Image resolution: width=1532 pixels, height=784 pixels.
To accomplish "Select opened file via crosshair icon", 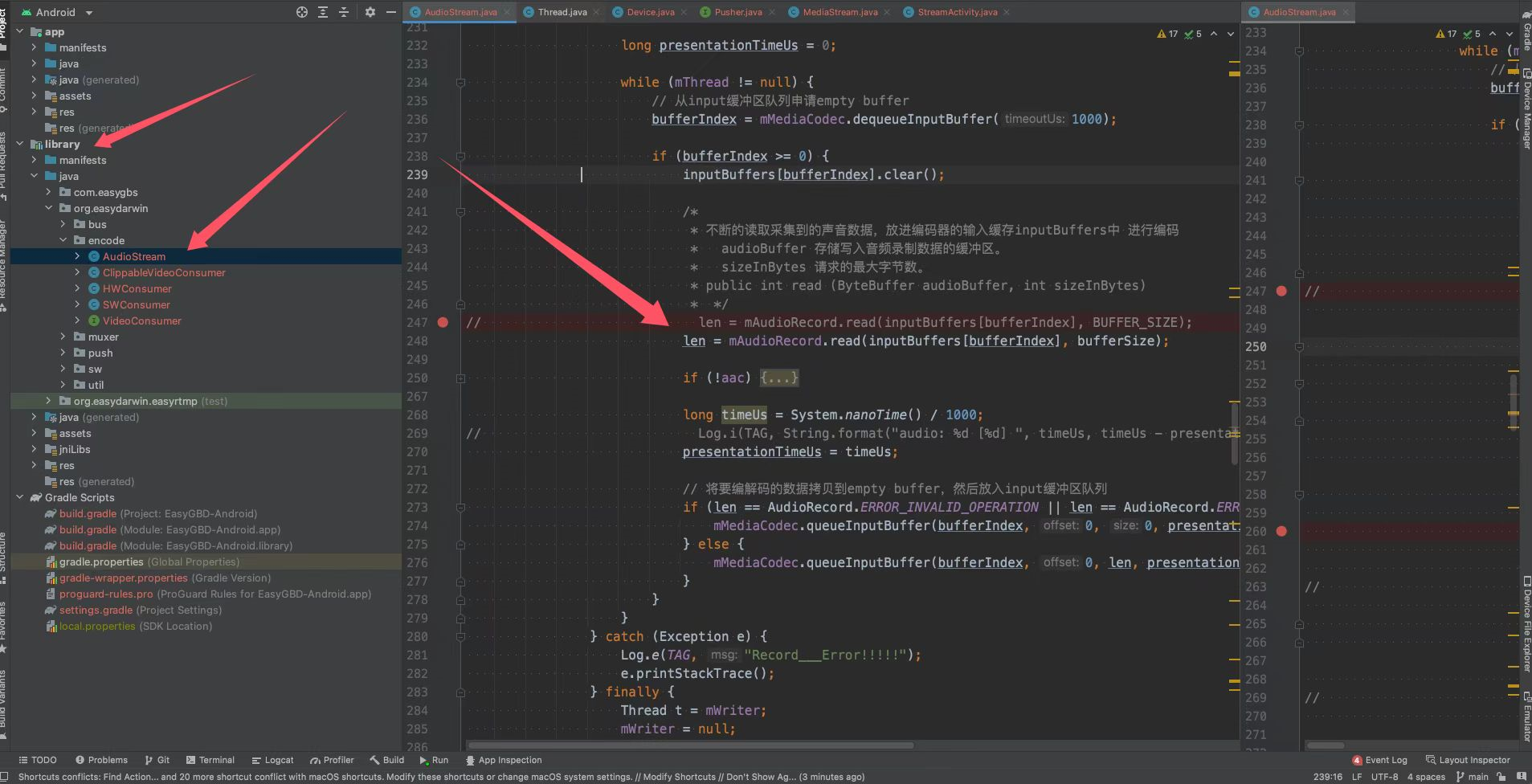I will pyautogui.click(x=302, y=12).
